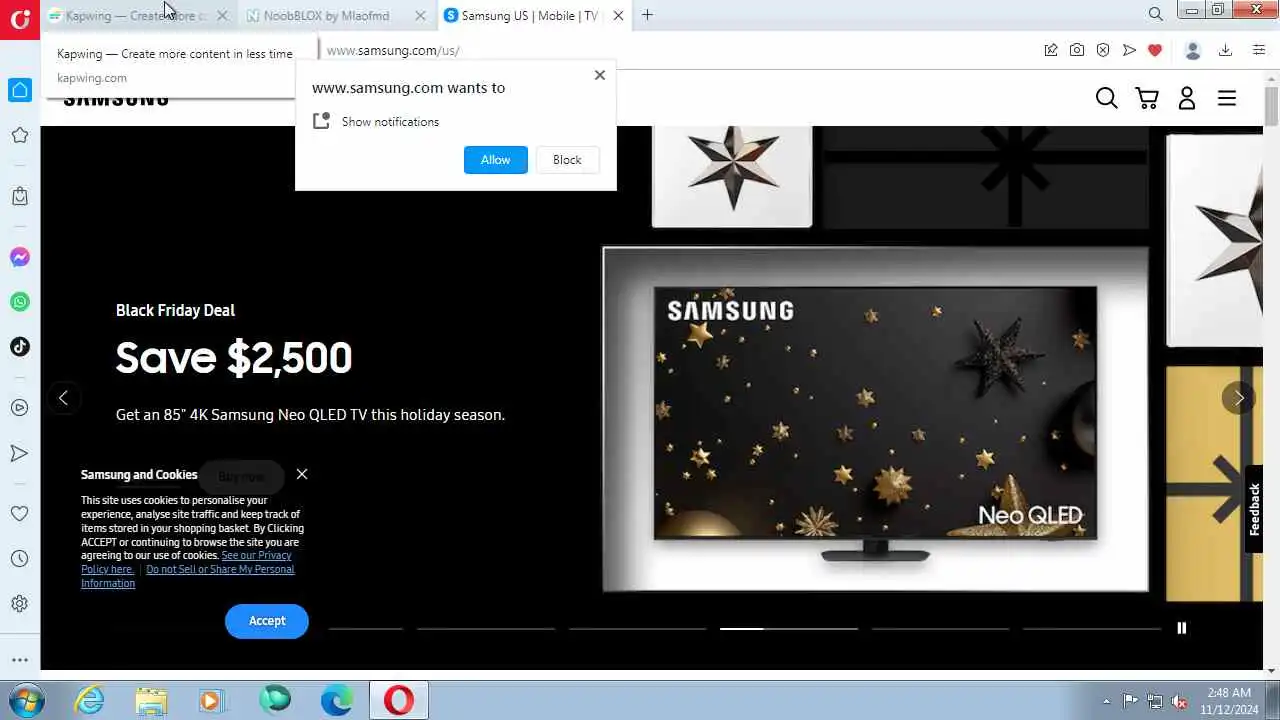Open WhatsApp in the Opera sidebar
The image size is (1280, 720).
coord(19,302)
